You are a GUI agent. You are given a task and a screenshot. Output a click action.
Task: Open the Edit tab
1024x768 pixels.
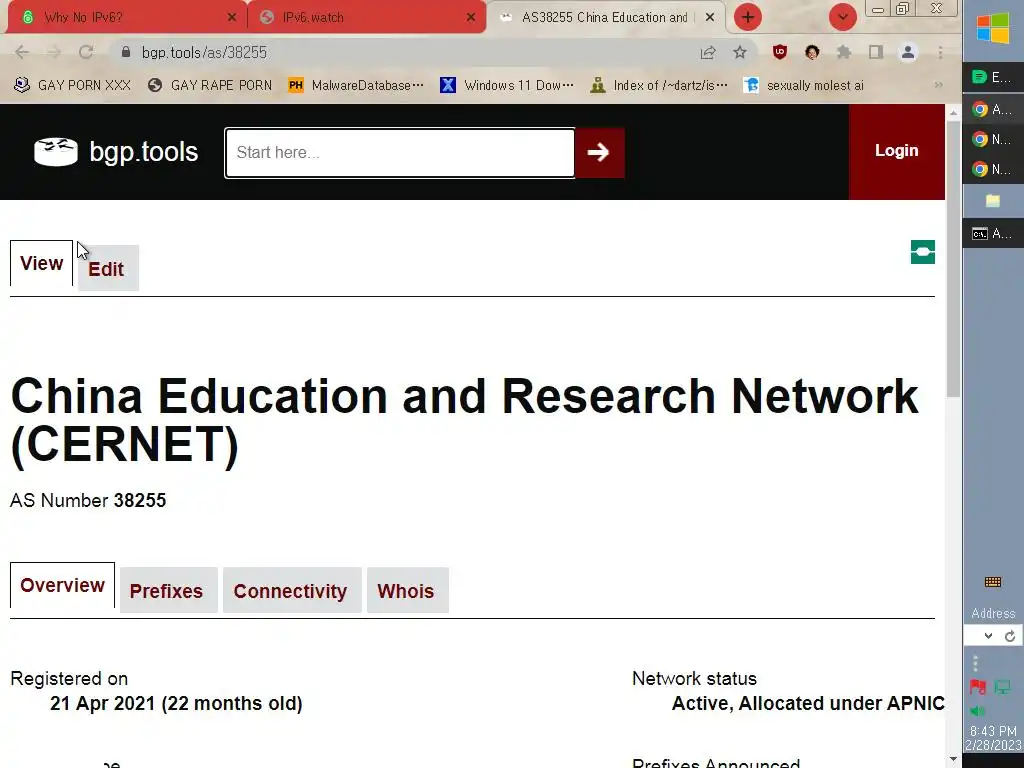click(x=108, y=268)
